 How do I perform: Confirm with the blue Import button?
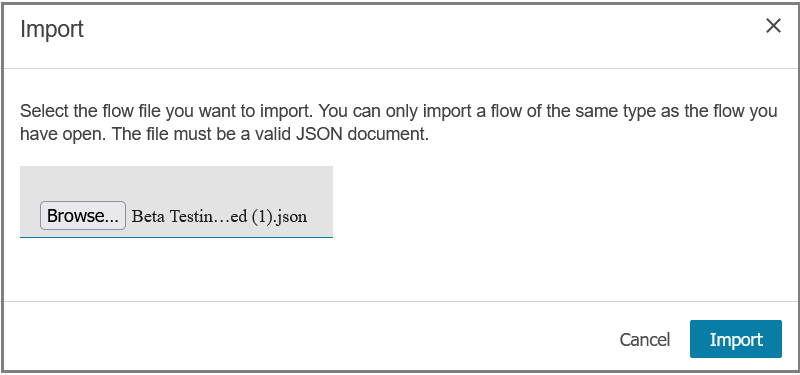[736, 339]
